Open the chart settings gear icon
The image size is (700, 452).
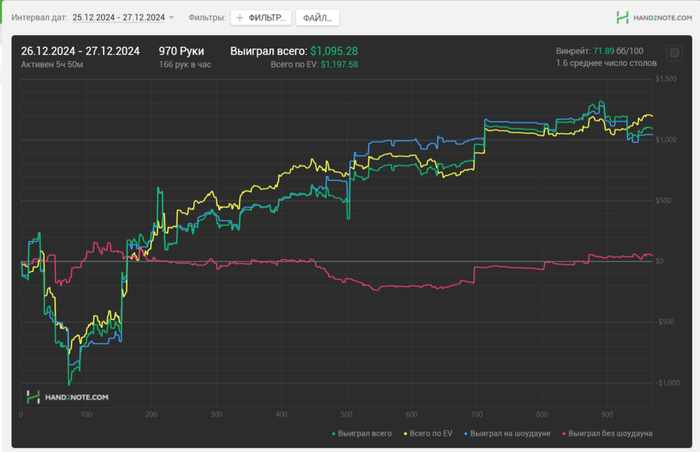click(674, 53)
